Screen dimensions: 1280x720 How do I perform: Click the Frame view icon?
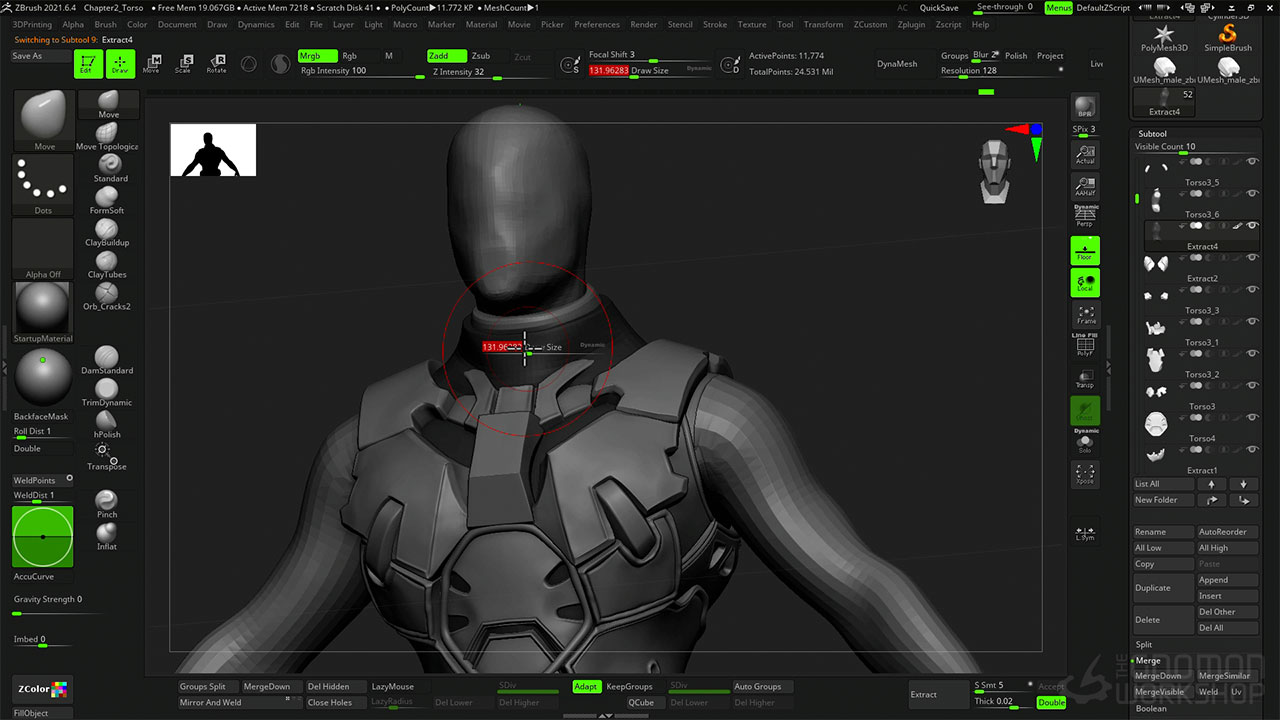(1085, 315)
